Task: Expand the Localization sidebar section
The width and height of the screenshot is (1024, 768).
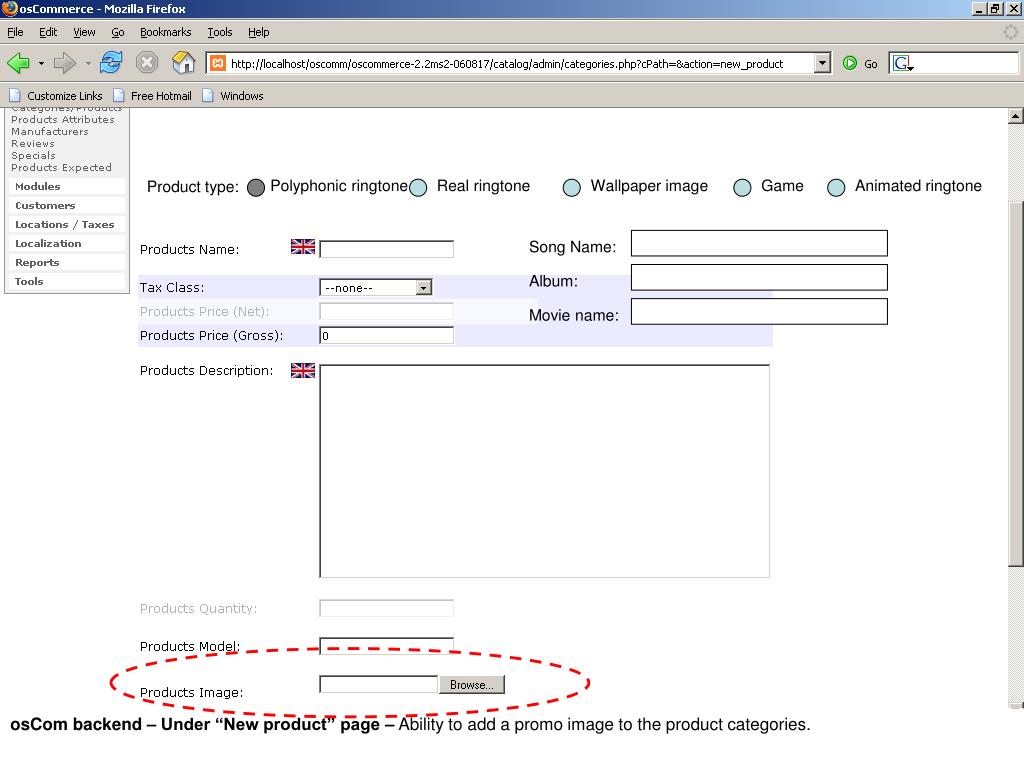Action: click(66, 243)
